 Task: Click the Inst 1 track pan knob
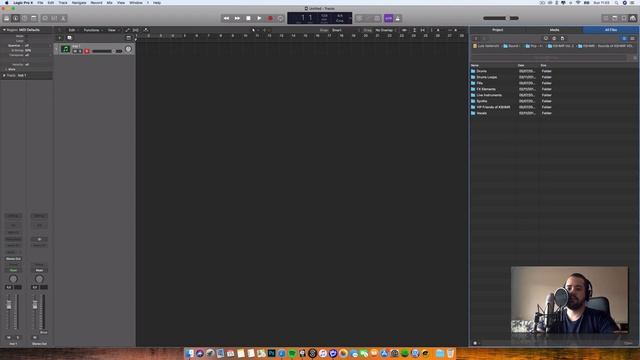[129, 49]
